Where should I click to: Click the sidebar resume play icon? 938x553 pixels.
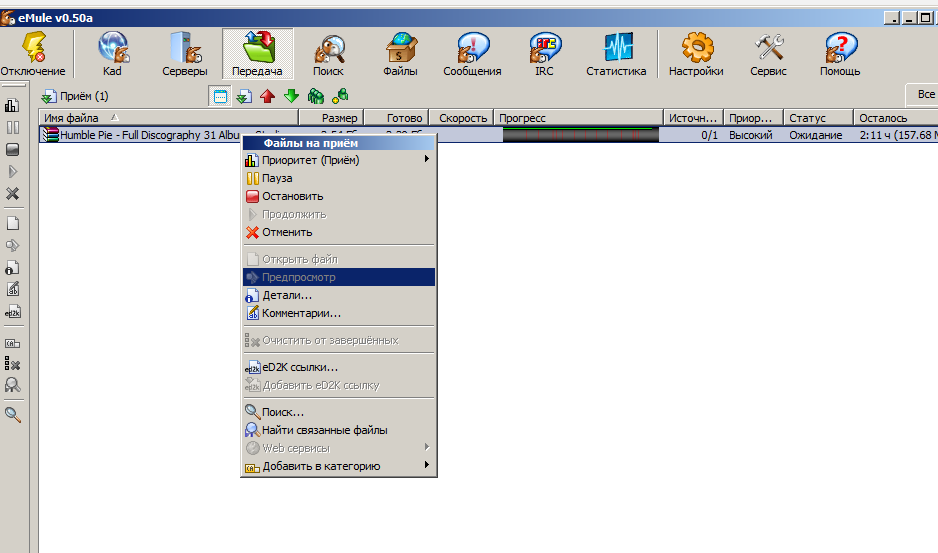(13, 172)
